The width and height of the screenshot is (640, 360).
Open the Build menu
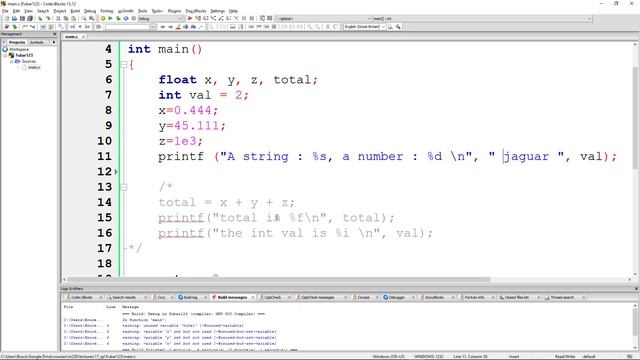click(x=75, y=11)
